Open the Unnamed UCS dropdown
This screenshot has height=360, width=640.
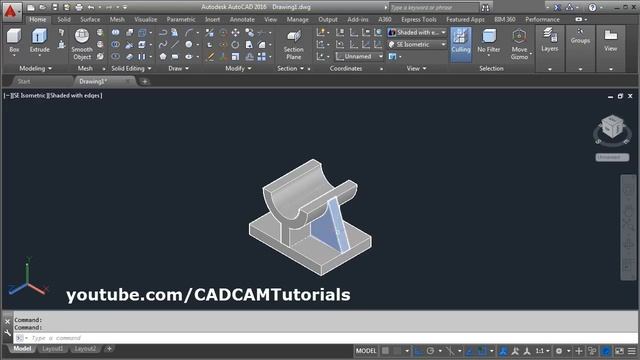[x=359, y=56]
